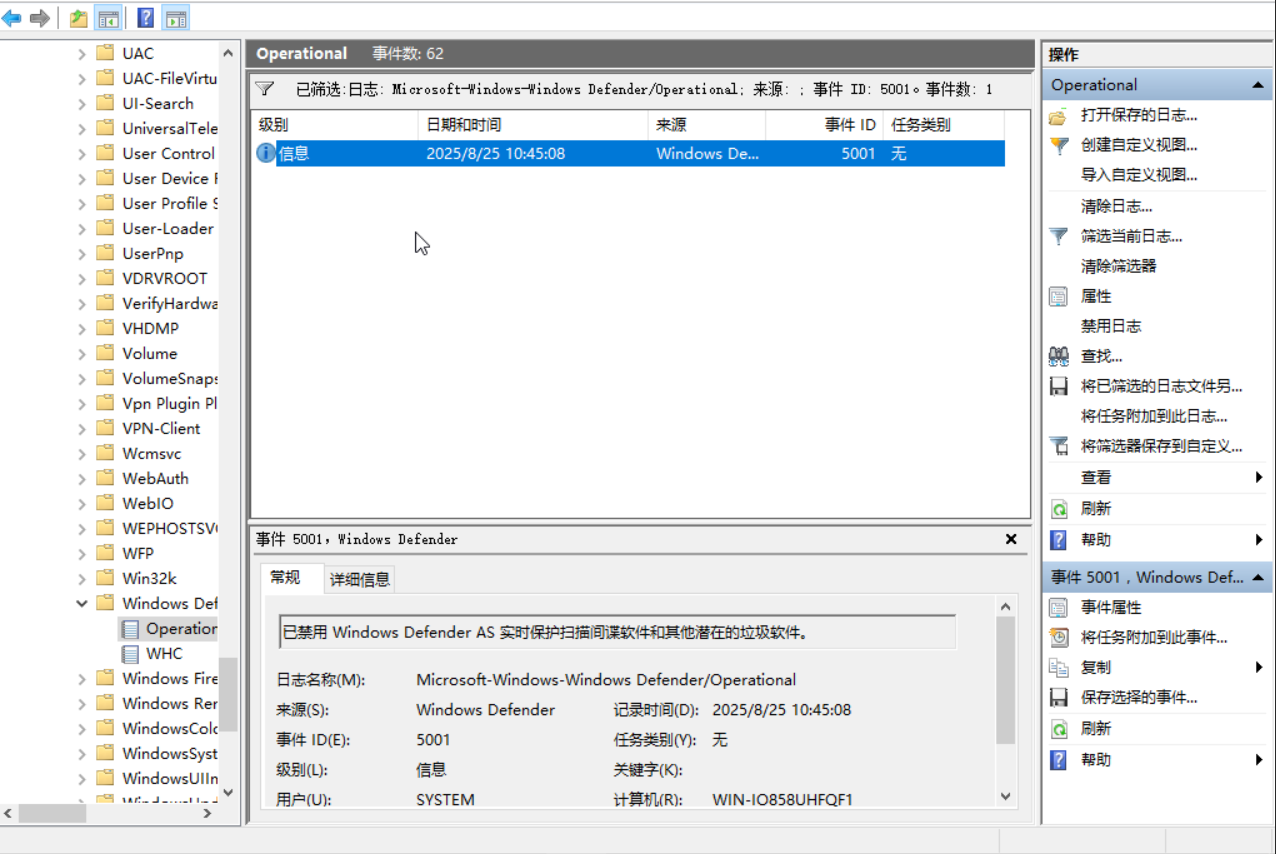This screenshot has width=1276, height=854.
Task: Open the 复制 submenu arrow
Action: [1259, 668]
